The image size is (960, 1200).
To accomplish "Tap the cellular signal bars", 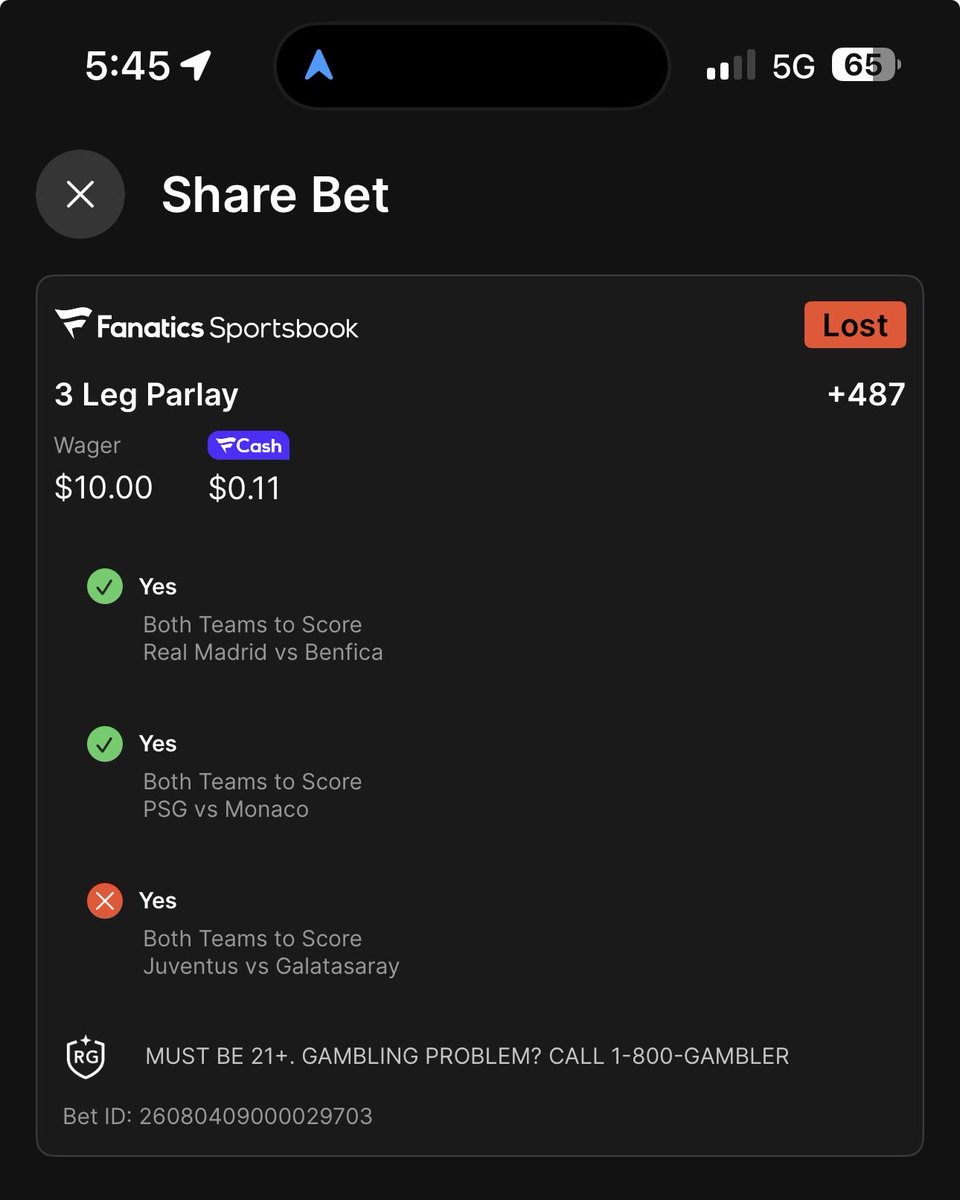I will coord(731,67).
